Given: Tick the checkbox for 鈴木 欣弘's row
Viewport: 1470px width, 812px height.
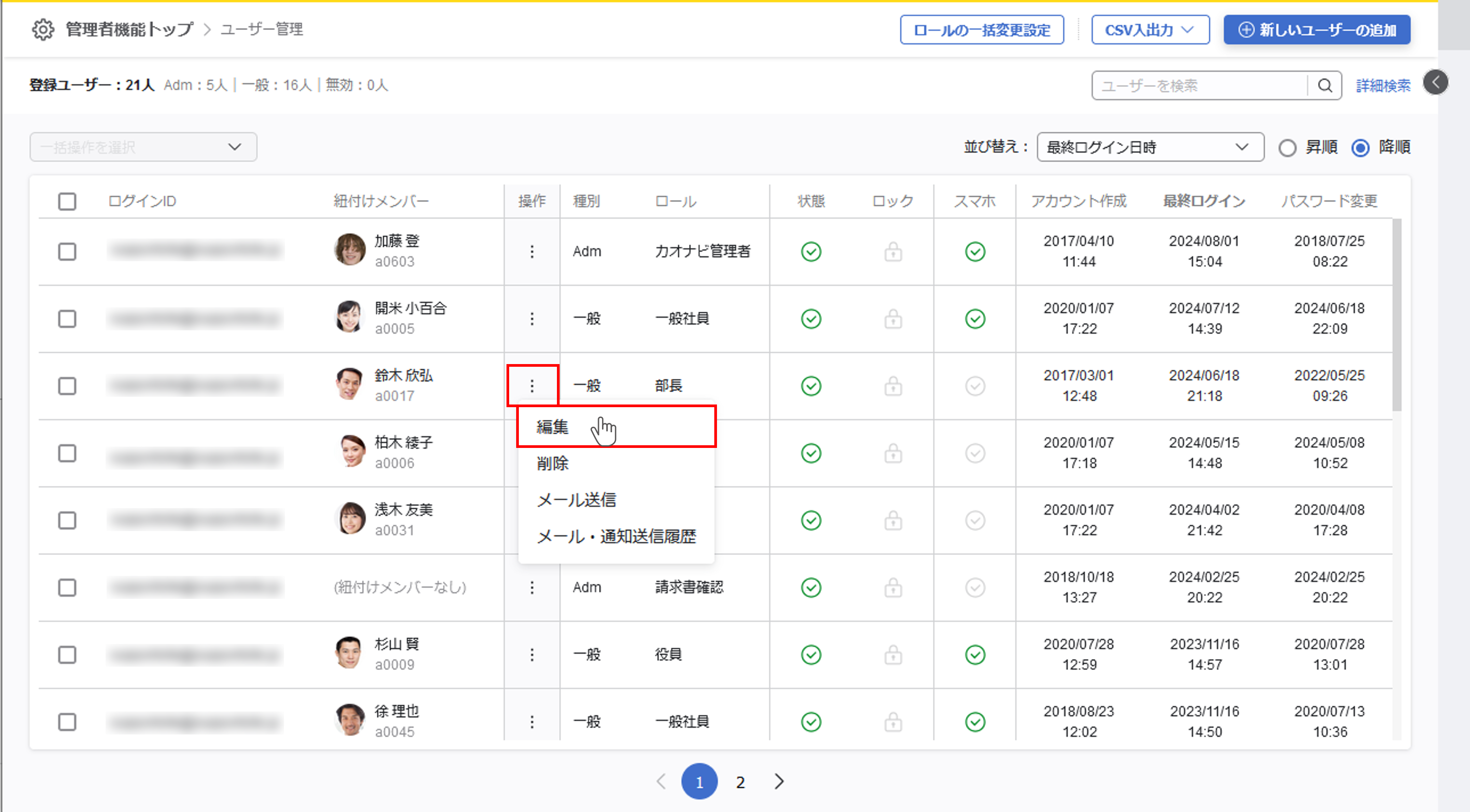Looking at the screenshot, I should [67, 386].
